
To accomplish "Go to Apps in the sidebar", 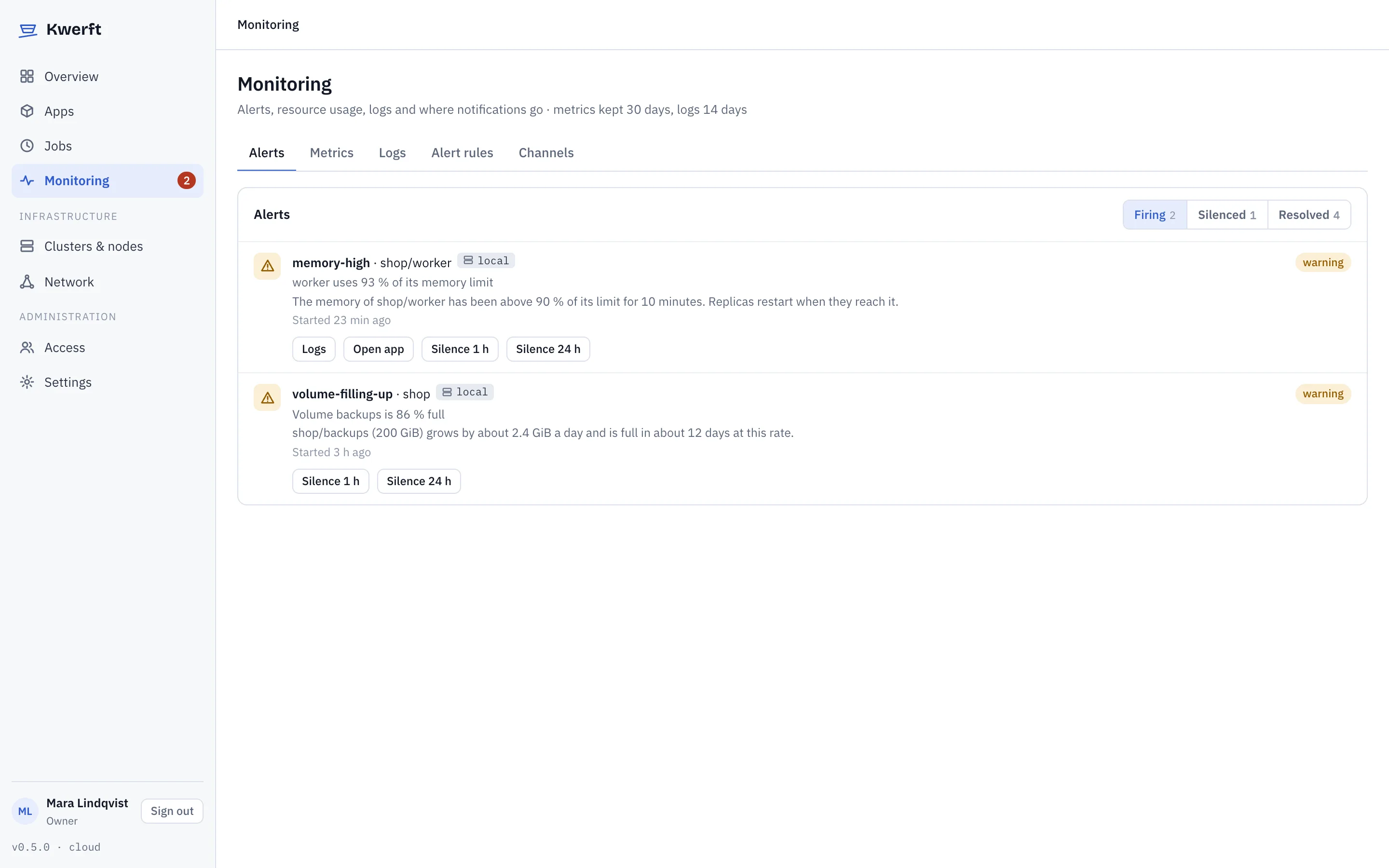I will 108,111.
